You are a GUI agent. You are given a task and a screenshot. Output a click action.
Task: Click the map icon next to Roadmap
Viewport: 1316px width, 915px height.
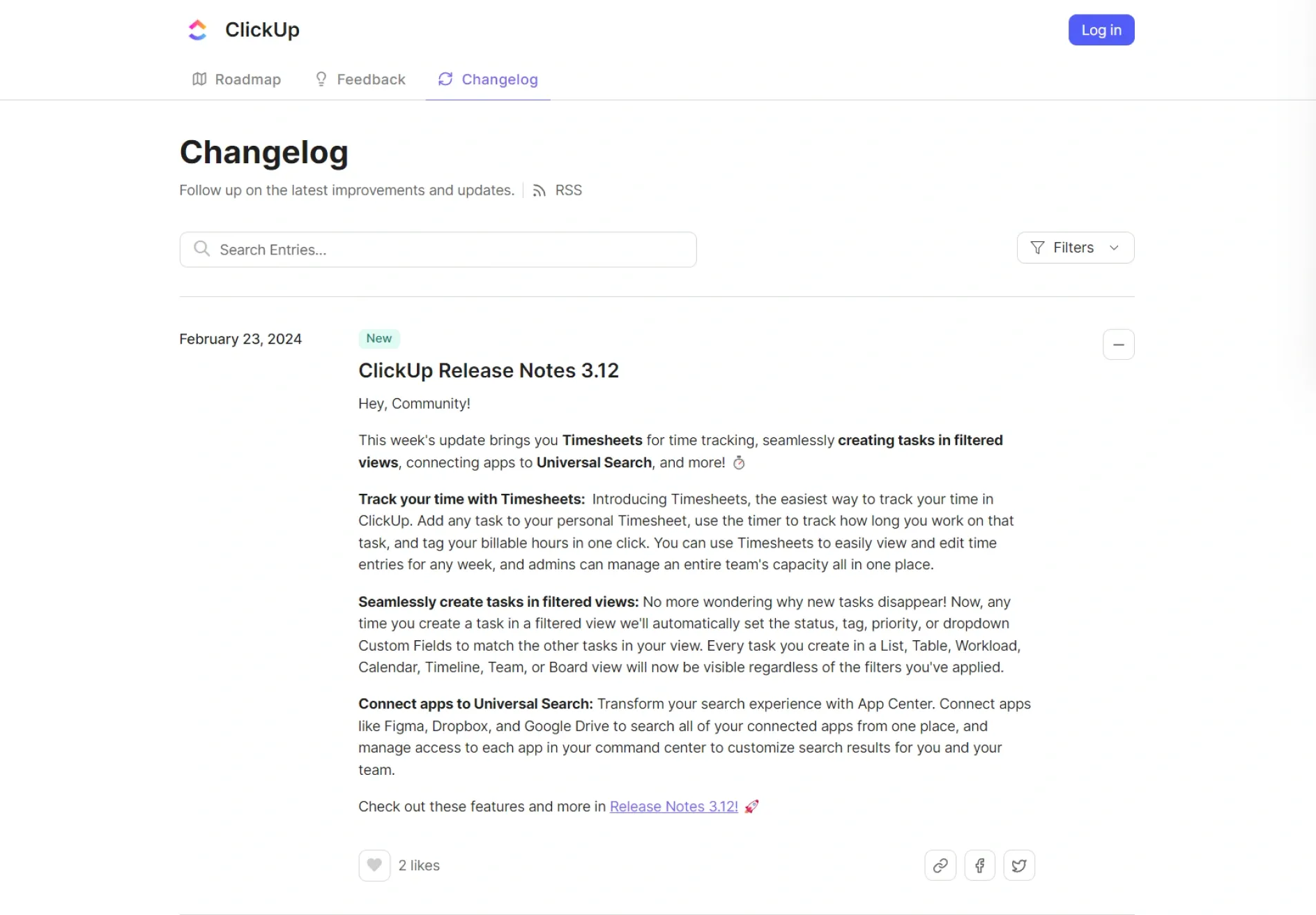tap(199, 79)
